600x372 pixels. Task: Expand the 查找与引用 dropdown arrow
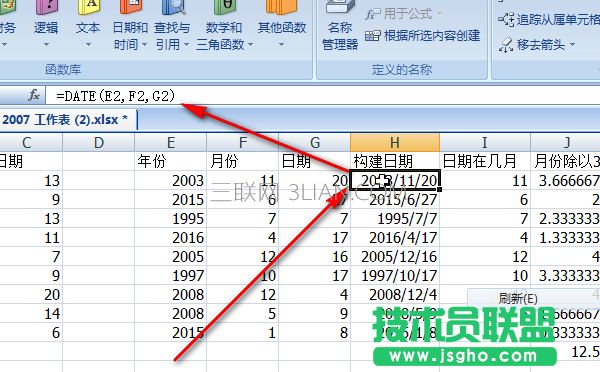pyautogui.click(x=186, y=44)
